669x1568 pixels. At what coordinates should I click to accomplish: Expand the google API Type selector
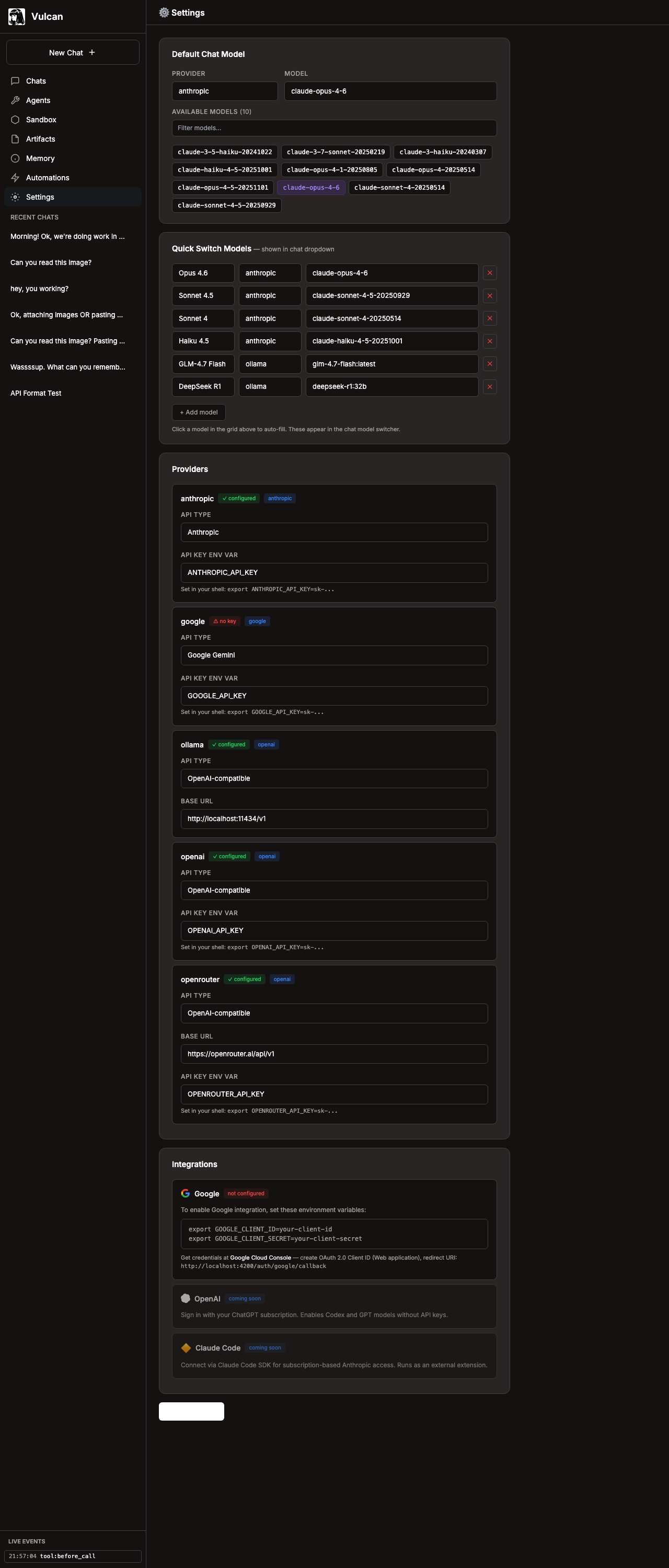333,655
